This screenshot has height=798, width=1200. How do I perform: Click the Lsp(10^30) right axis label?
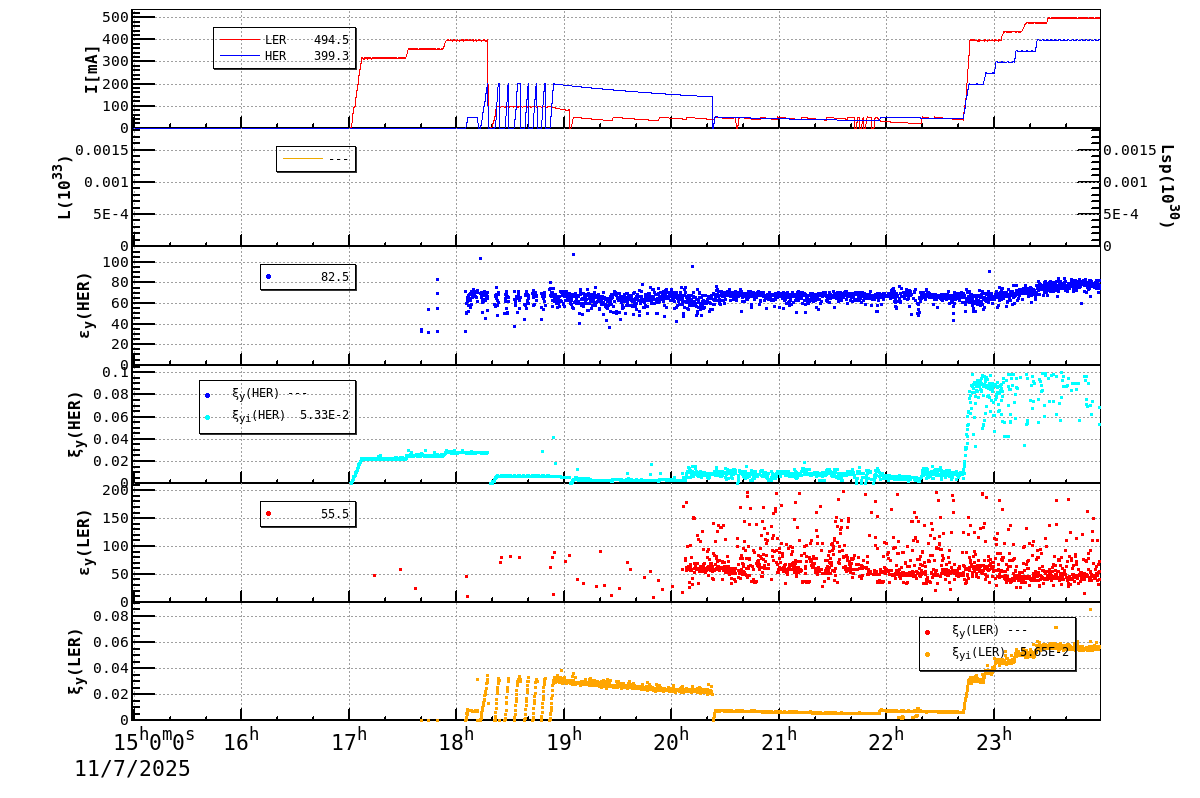coord(1166,186)
